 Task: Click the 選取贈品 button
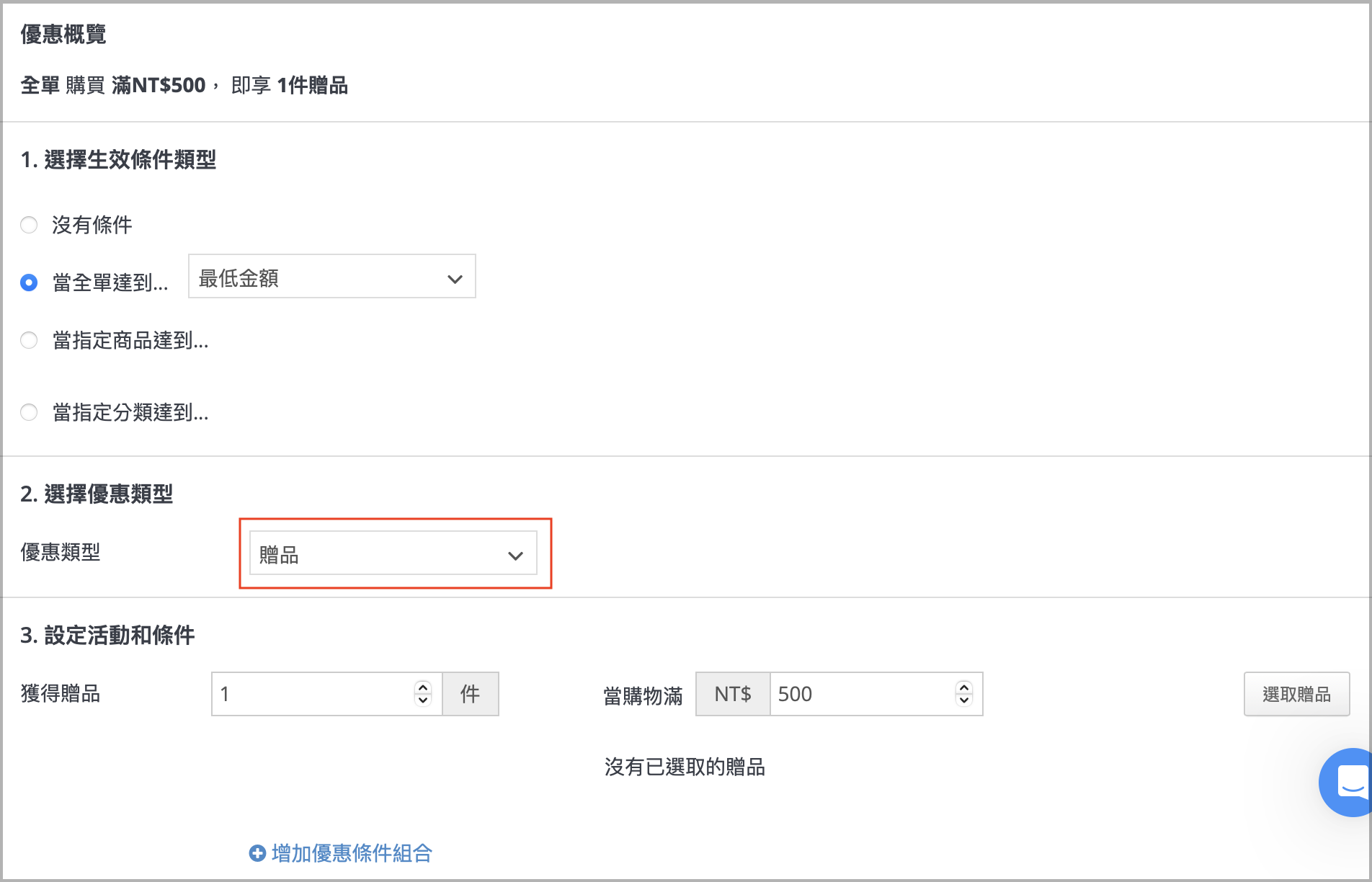click(x=1296, y=694)
